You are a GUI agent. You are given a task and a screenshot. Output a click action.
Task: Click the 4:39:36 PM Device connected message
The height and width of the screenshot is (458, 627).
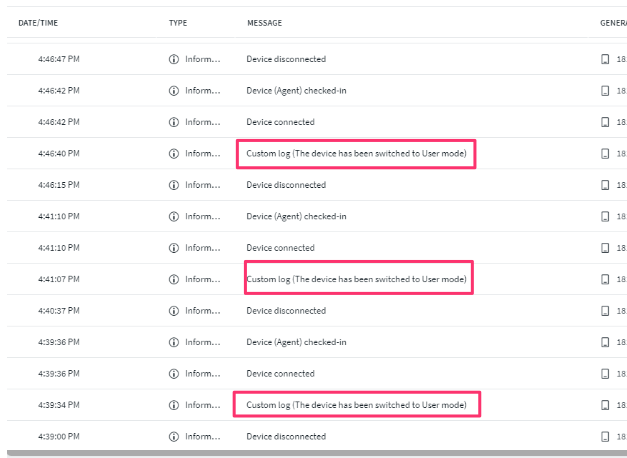tap(280, 374)
